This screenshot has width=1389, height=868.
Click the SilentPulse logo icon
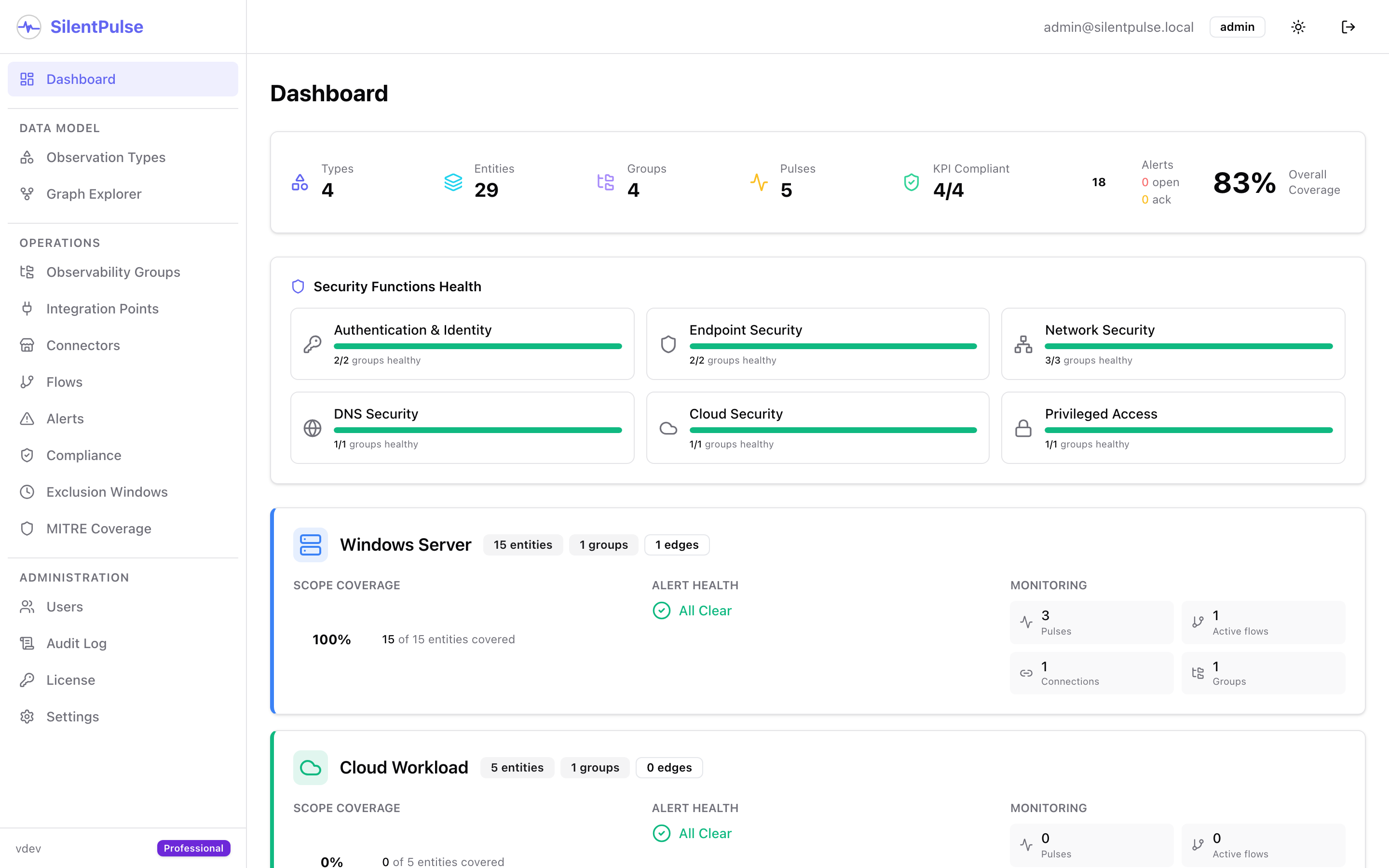pyautogui.click(x=29, y=27)
